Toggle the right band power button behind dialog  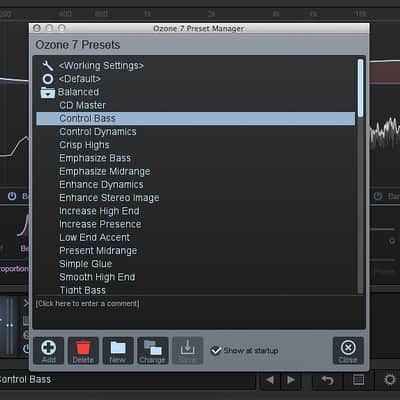tap(378, 196)
